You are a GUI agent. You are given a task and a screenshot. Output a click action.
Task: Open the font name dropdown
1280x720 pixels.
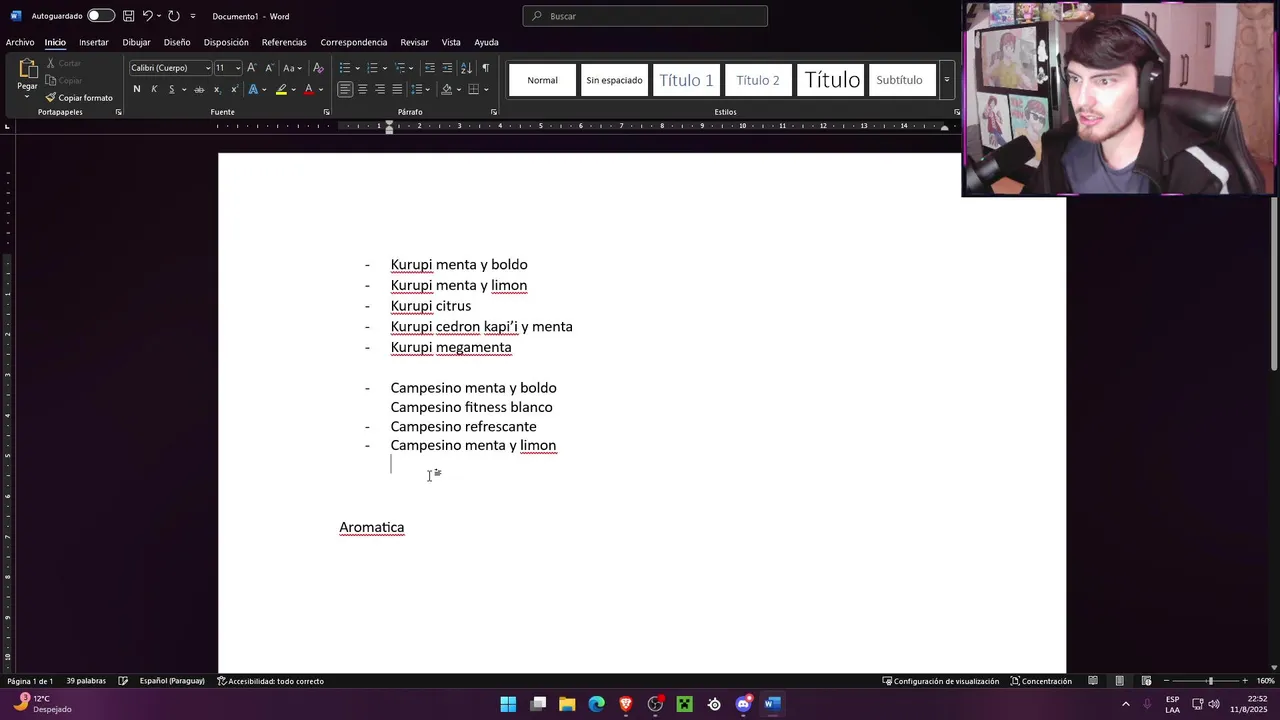pos(208,68)
